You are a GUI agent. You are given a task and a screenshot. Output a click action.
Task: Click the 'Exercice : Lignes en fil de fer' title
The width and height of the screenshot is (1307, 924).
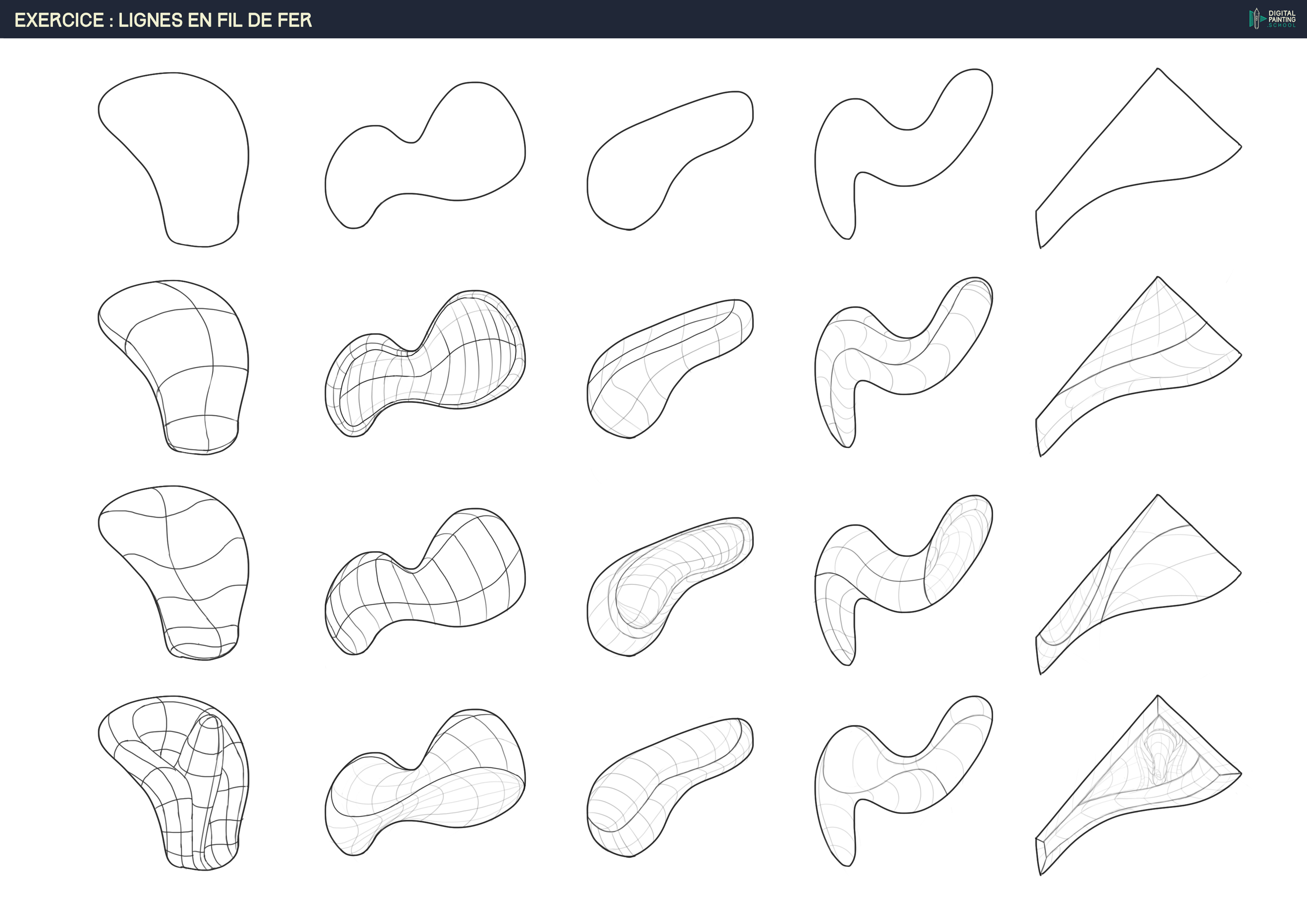pos(163,20)
